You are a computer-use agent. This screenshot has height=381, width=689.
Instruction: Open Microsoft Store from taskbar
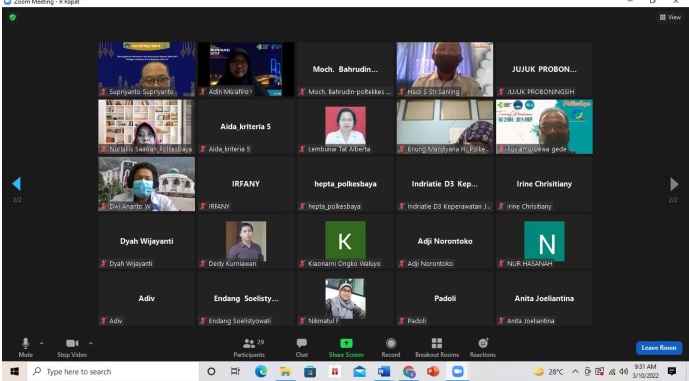click(x=310, y=372)
